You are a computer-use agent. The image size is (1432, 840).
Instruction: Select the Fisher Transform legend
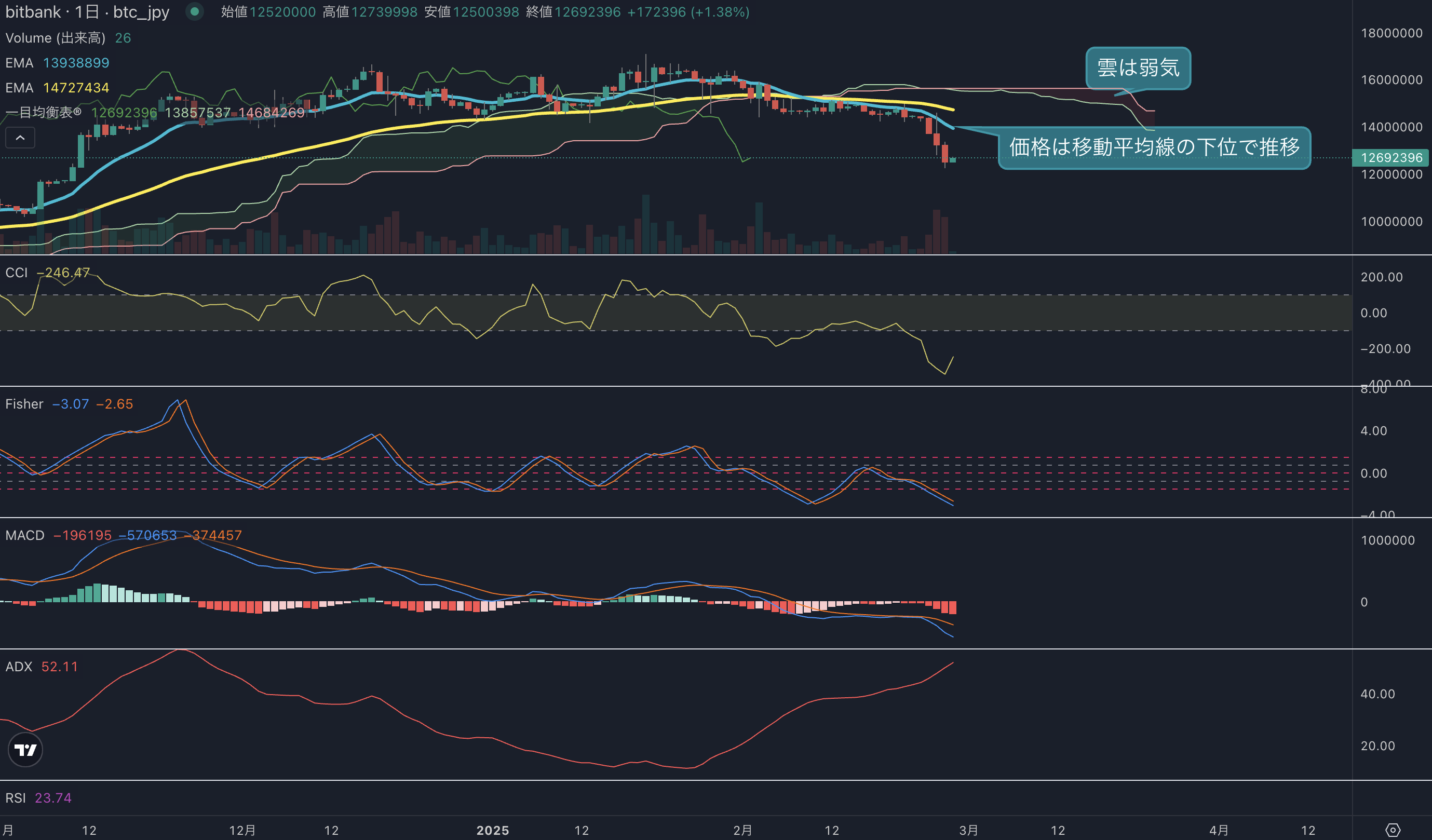click(24, 404)
